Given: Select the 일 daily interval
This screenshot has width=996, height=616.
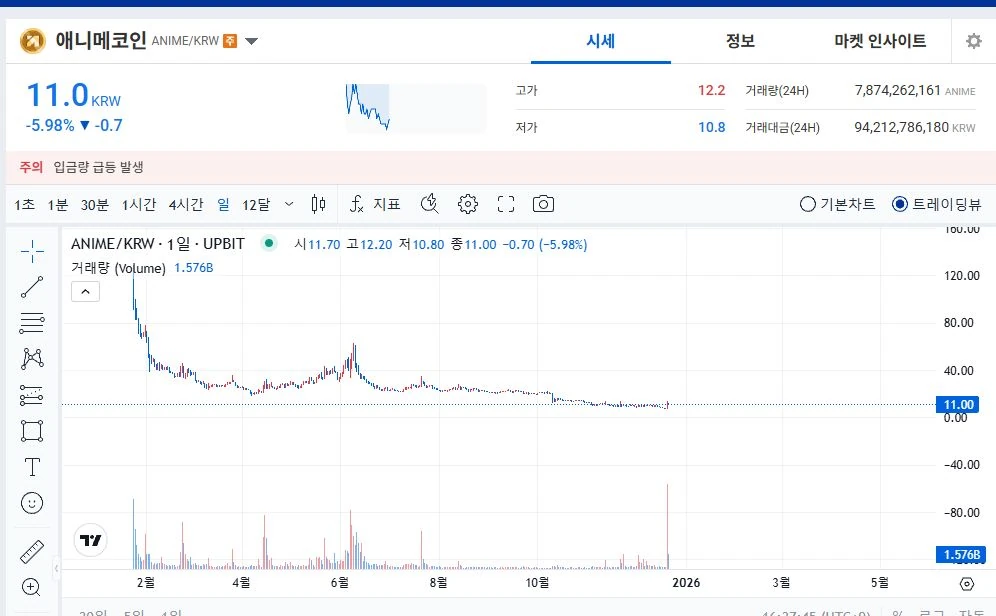Looking at the screenshot, I should point(224,204).
